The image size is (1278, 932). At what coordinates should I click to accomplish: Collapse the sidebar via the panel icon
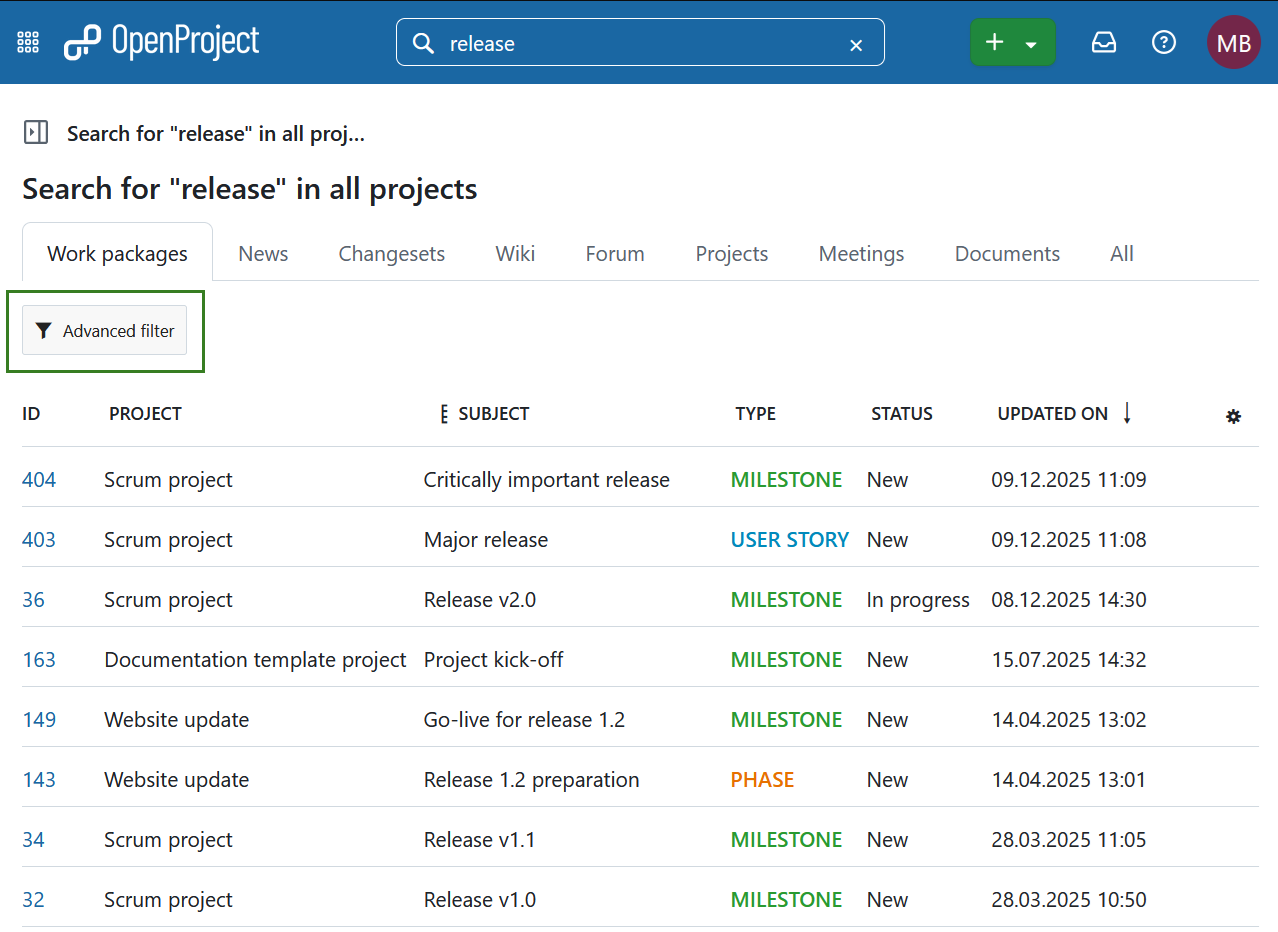[36, 131]
